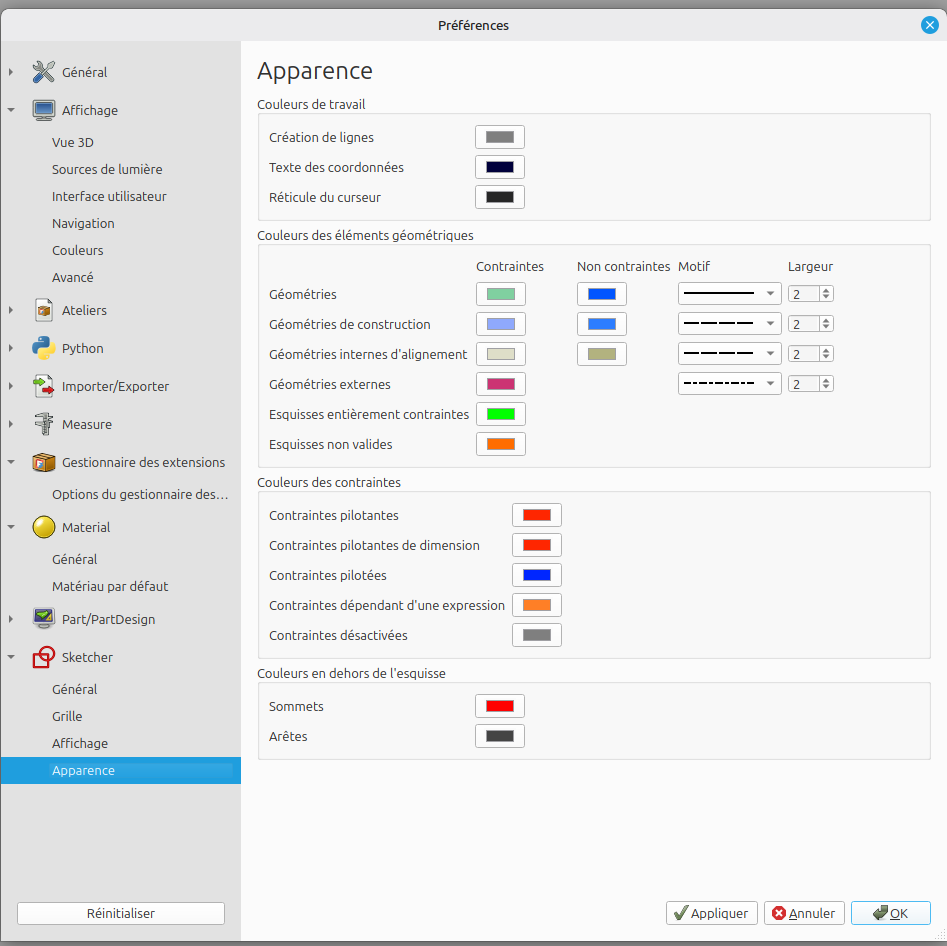Increase the Géométries de construction width
Screen dimensions: 947x946
click(826, 320)
